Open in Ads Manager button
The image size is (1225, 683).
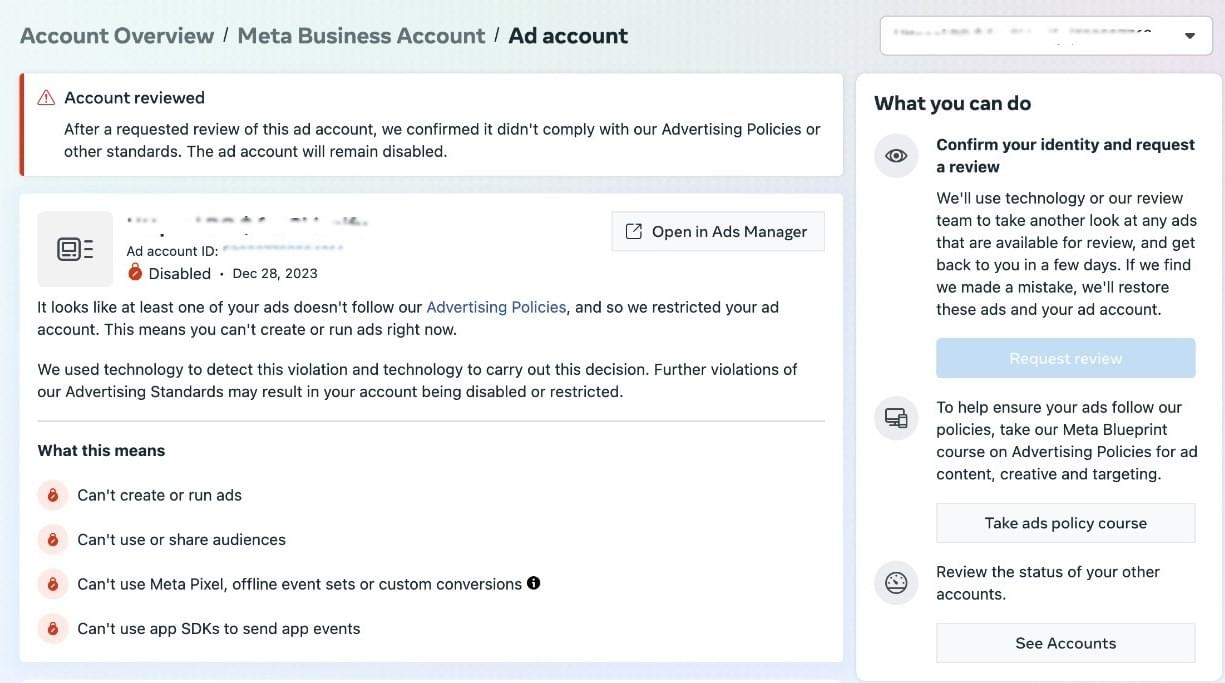(718, 231)
